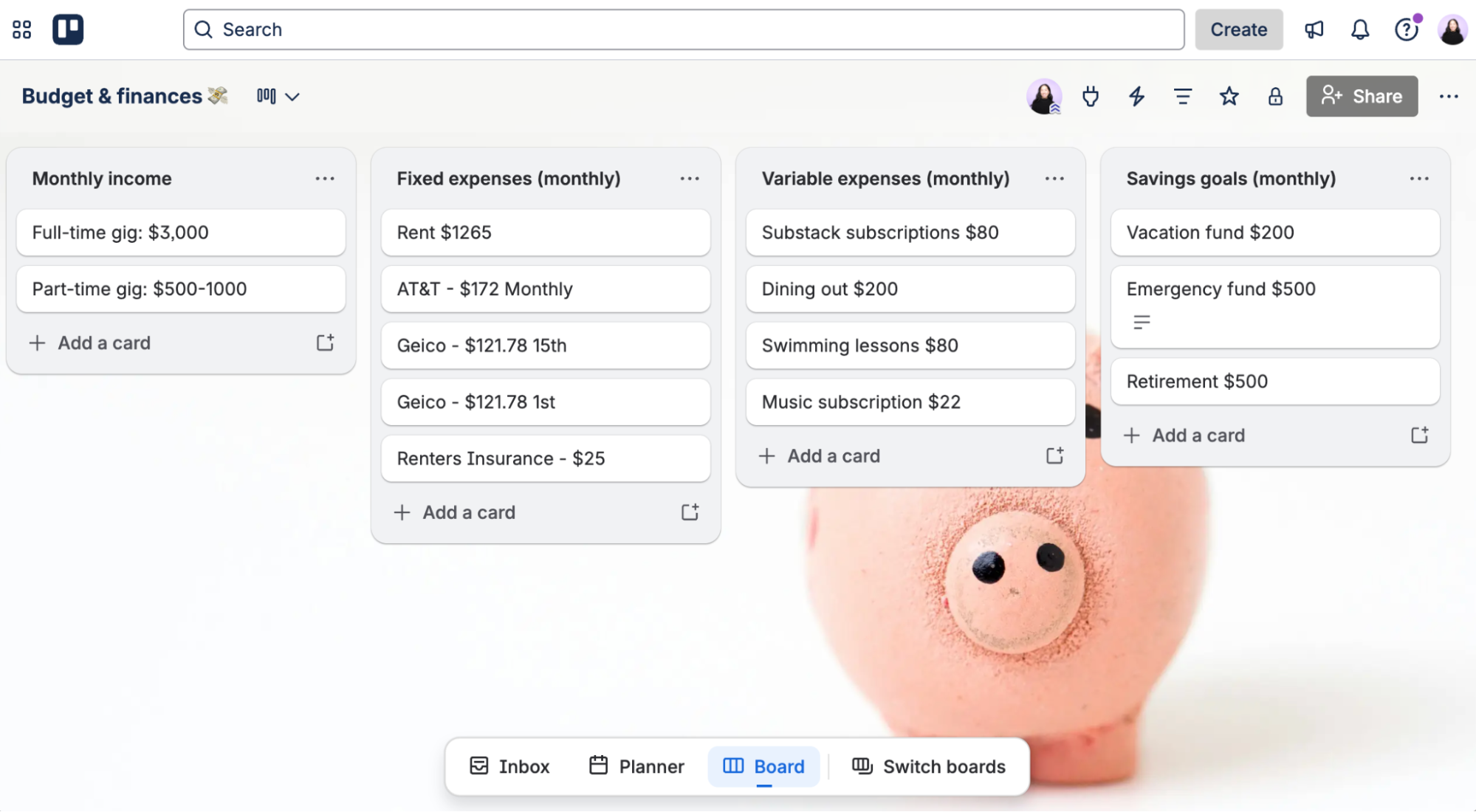Open the board Filter icon
This screenshot has width=1476, height=812.
pos(1182,96)
